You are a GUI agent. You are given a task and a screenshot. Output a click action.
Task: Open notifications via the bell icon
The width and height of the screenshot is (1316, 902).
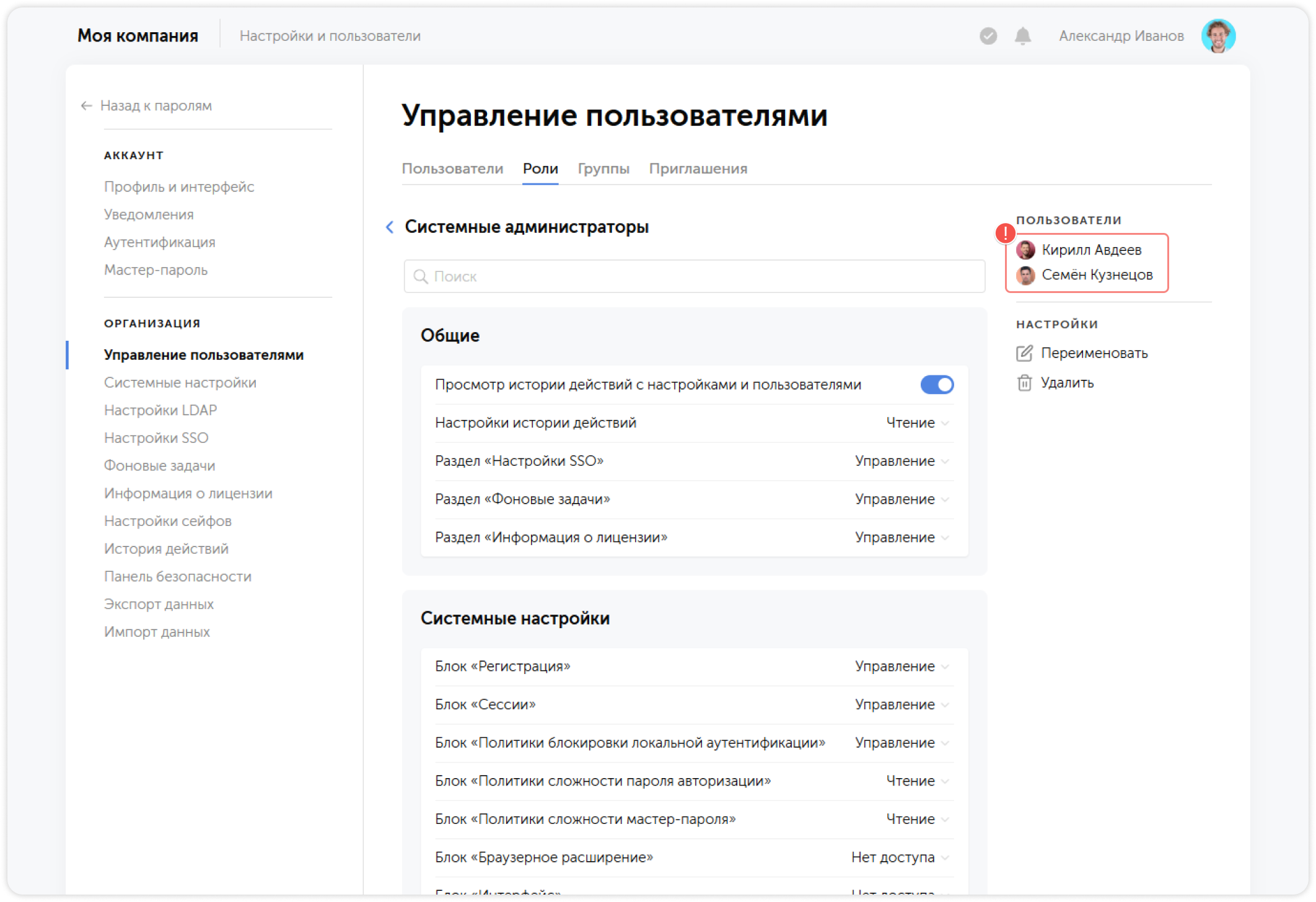coord(1022,37)
